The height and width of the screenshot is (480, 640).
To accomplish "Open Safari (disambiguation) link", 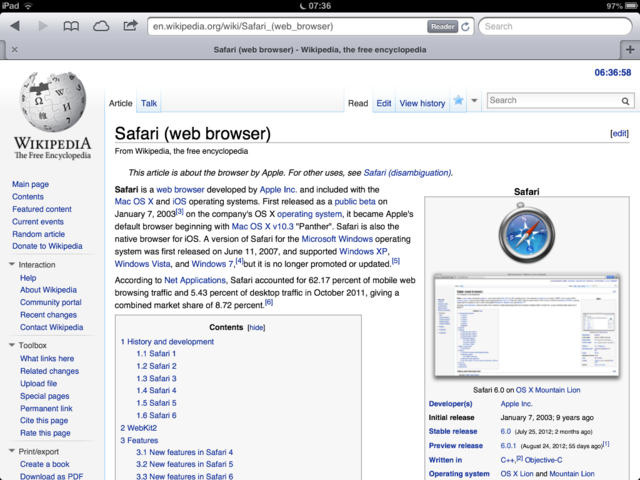I will click(407, 173).
